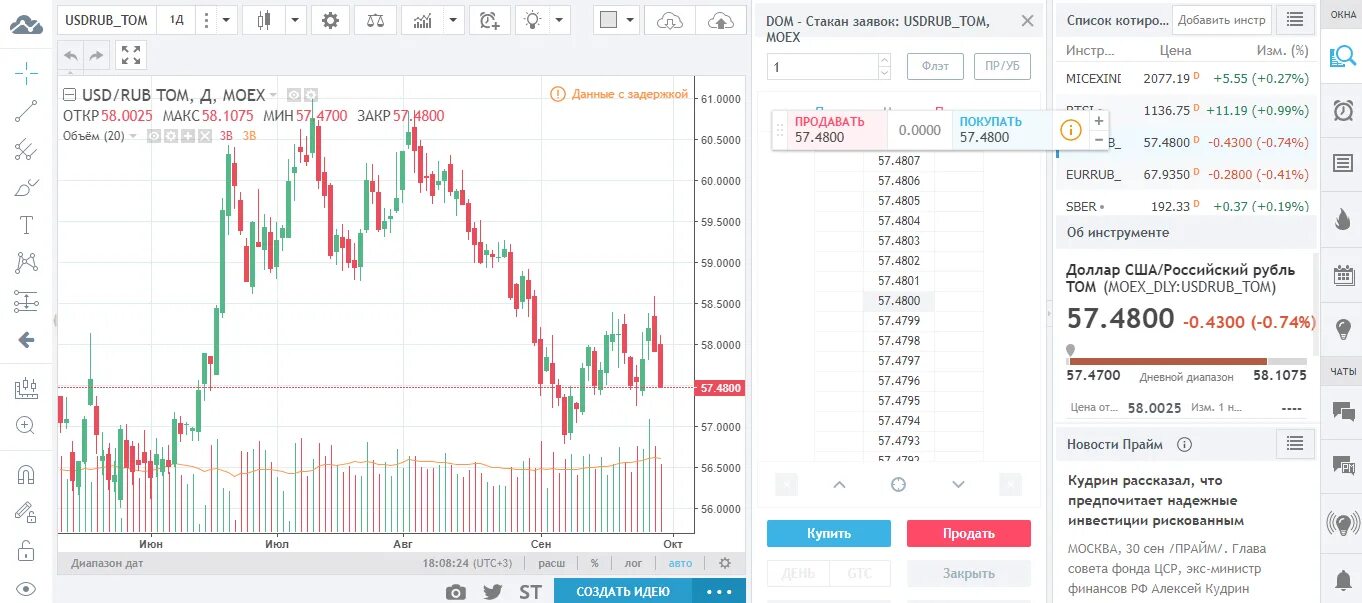Viewport: 1362px width, 603px height.
Task: Save chart layout to cloud
Action: 721,20
